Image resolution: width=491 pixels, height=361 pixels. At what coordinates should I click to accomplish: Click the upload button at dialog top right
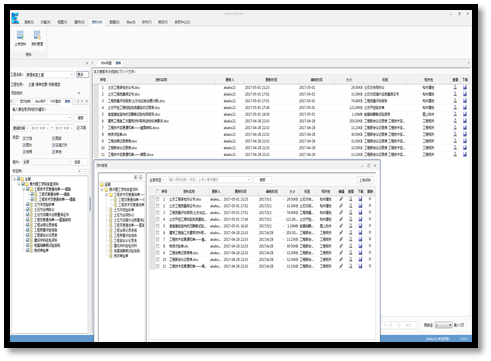pyautogui.click(x=365, y=180)
